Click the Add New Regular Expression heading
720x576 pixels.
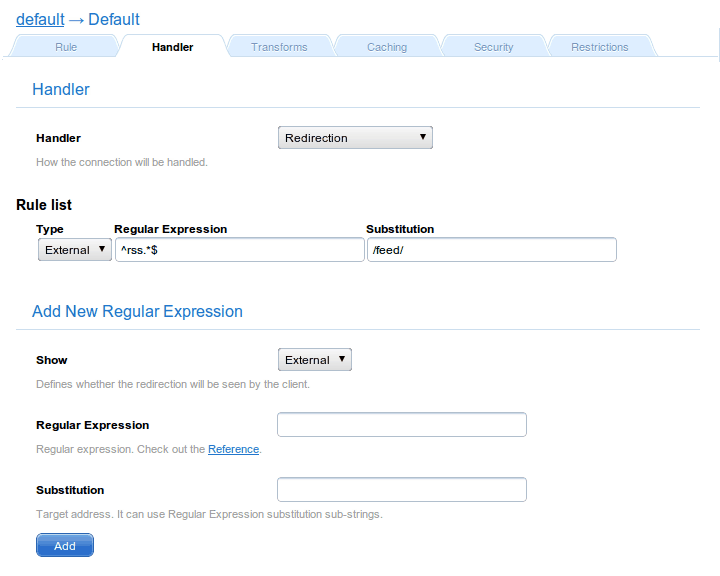[137, 311]
